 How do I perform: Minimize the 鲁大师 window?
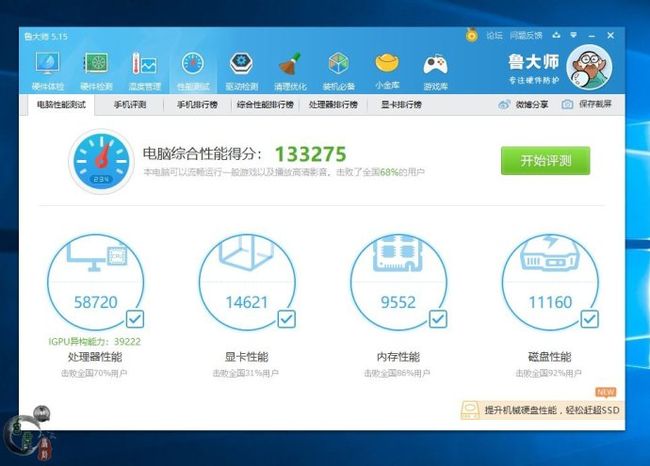click(592, 36)
